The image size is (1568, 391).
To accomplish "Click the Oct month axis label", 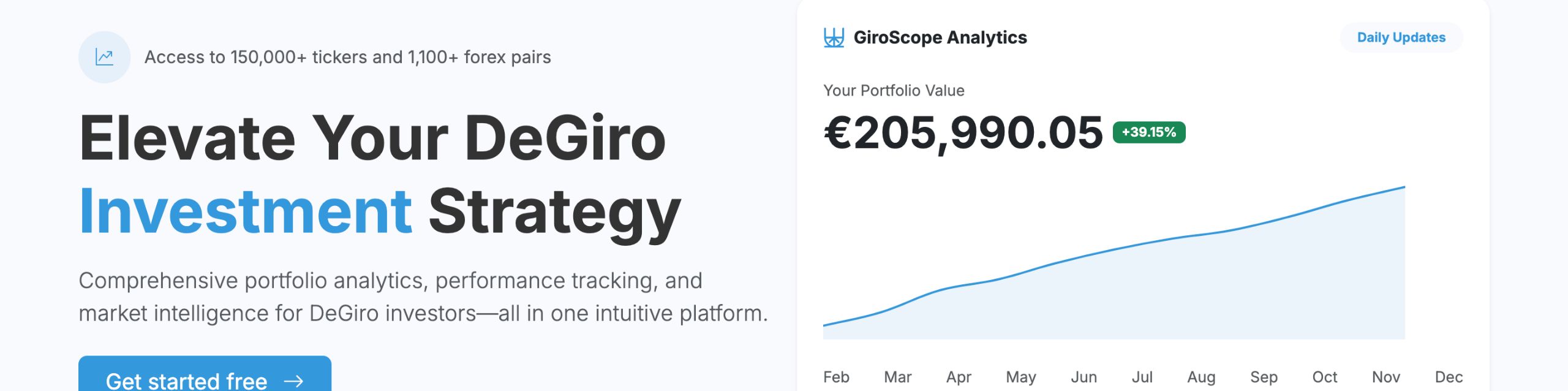I will click(x=1324, y=377).
